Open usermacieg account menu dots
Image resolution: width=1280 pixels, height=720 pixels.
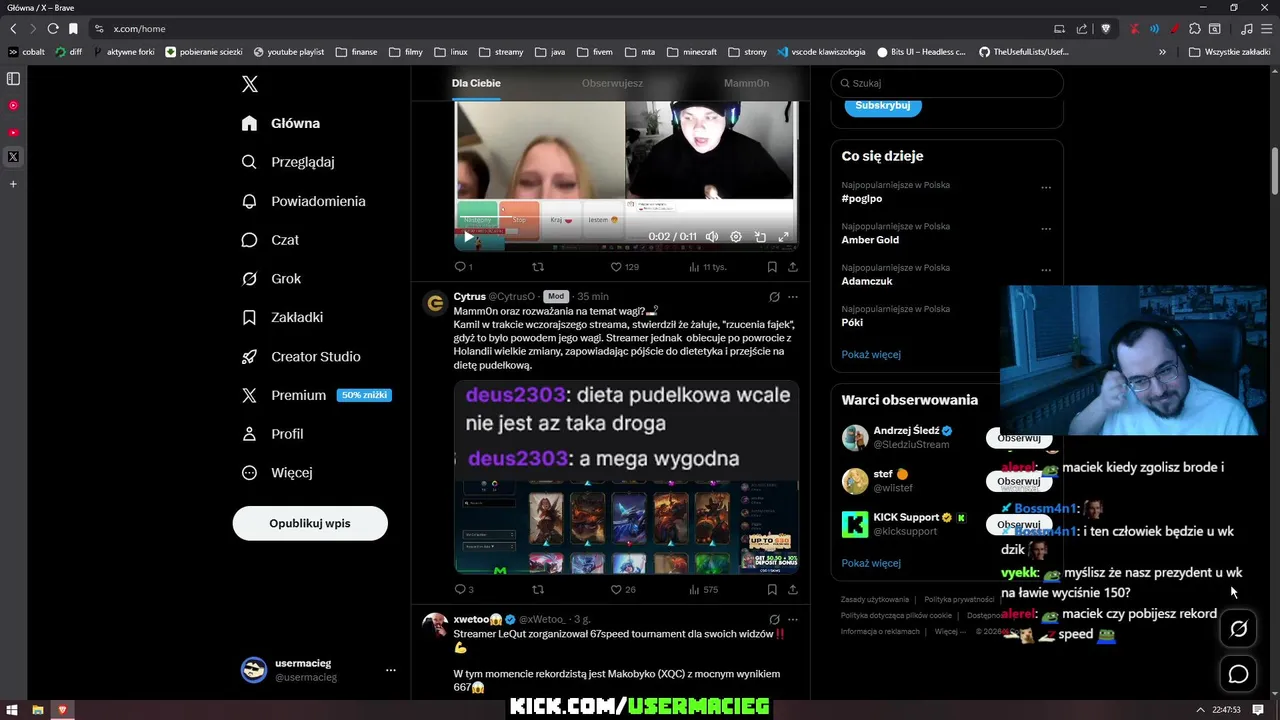tap(391, 670)
